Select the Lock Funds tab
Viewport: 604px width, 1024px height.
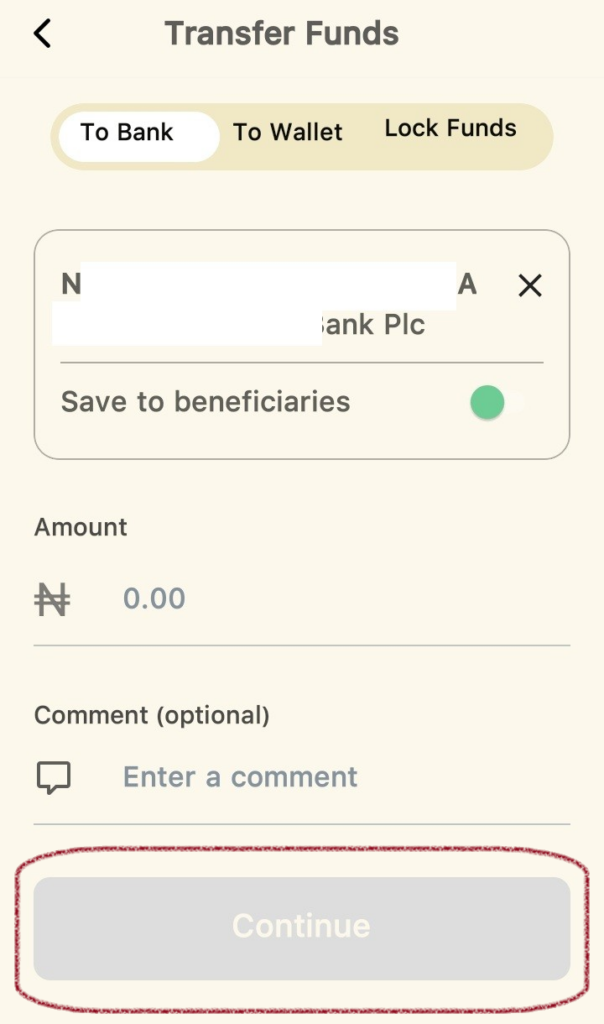click(450, 129)
